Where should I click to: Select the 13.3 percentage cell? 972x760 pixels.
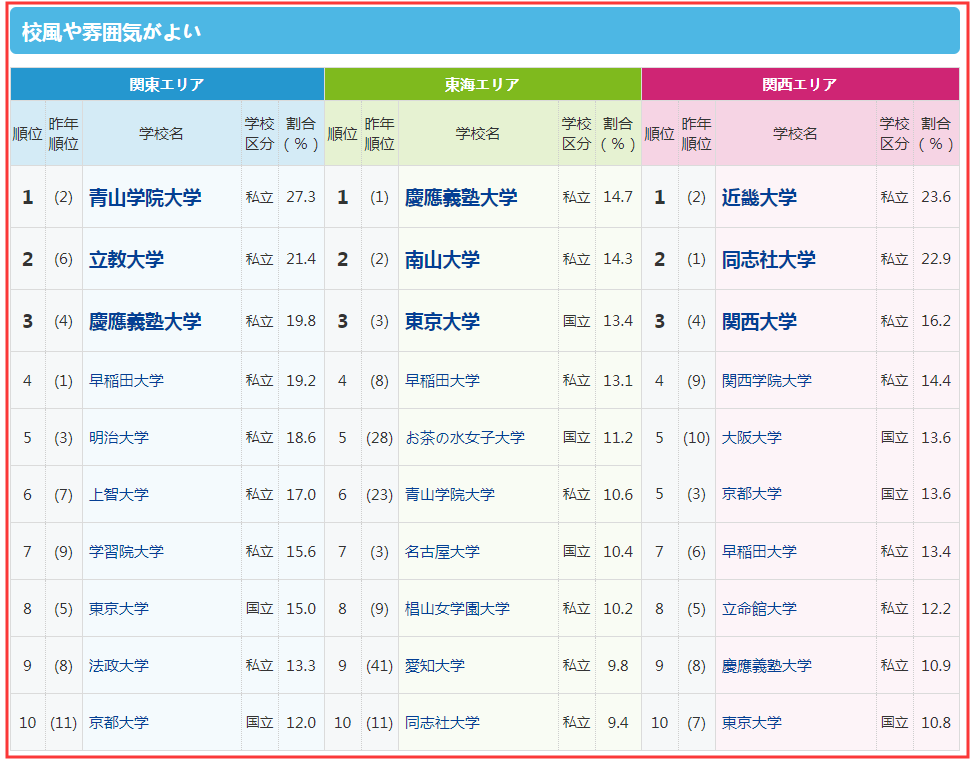(x=301, y=666)
